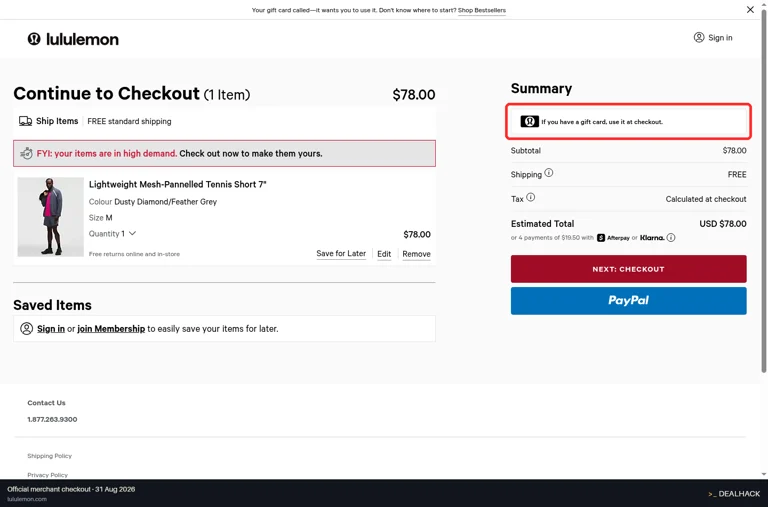Click 'FREE standard shipping' text
Image resolution: width=768 pixels, height=507 pixels.
point(129,121)
